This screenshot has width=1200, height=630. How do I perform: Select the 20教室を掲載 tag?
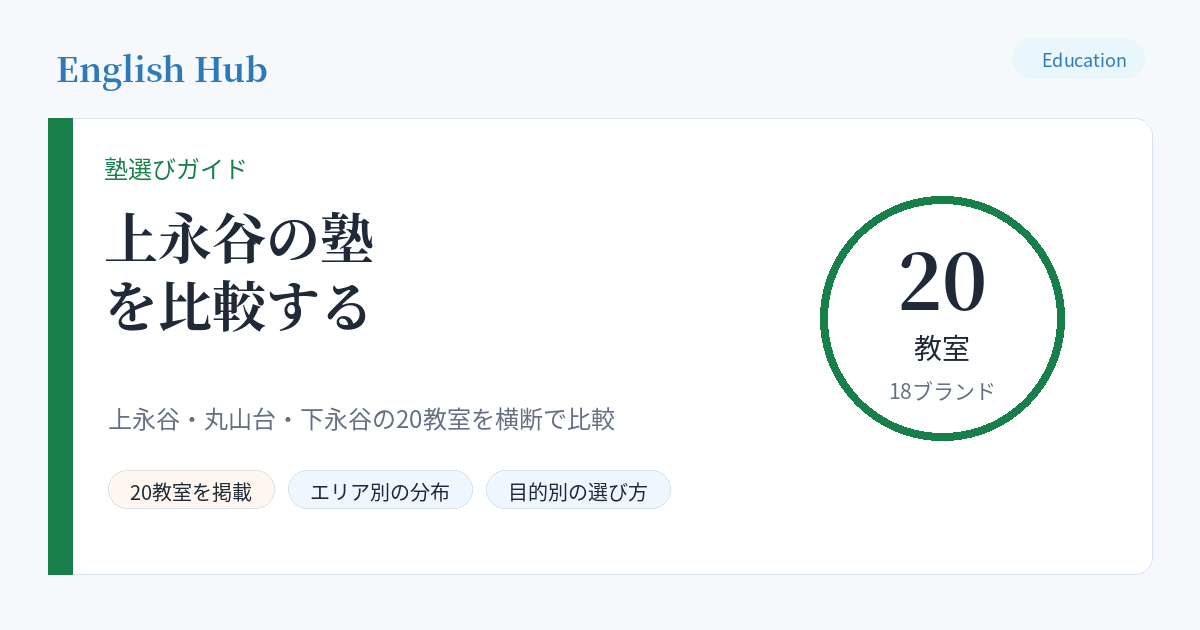(x=191, y=490)
